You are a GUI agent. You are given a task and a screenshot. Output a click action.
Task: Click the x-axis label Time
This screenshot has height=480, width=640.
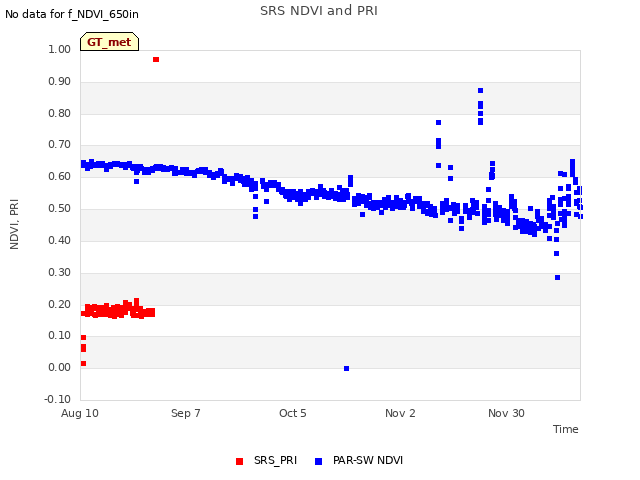point(565,429)
